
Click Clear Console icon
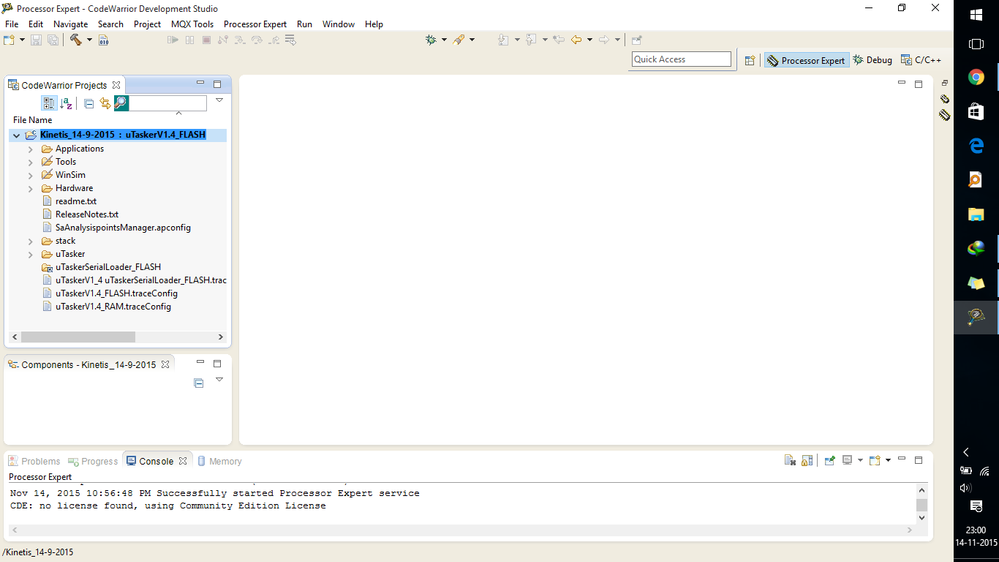[790, 460]
